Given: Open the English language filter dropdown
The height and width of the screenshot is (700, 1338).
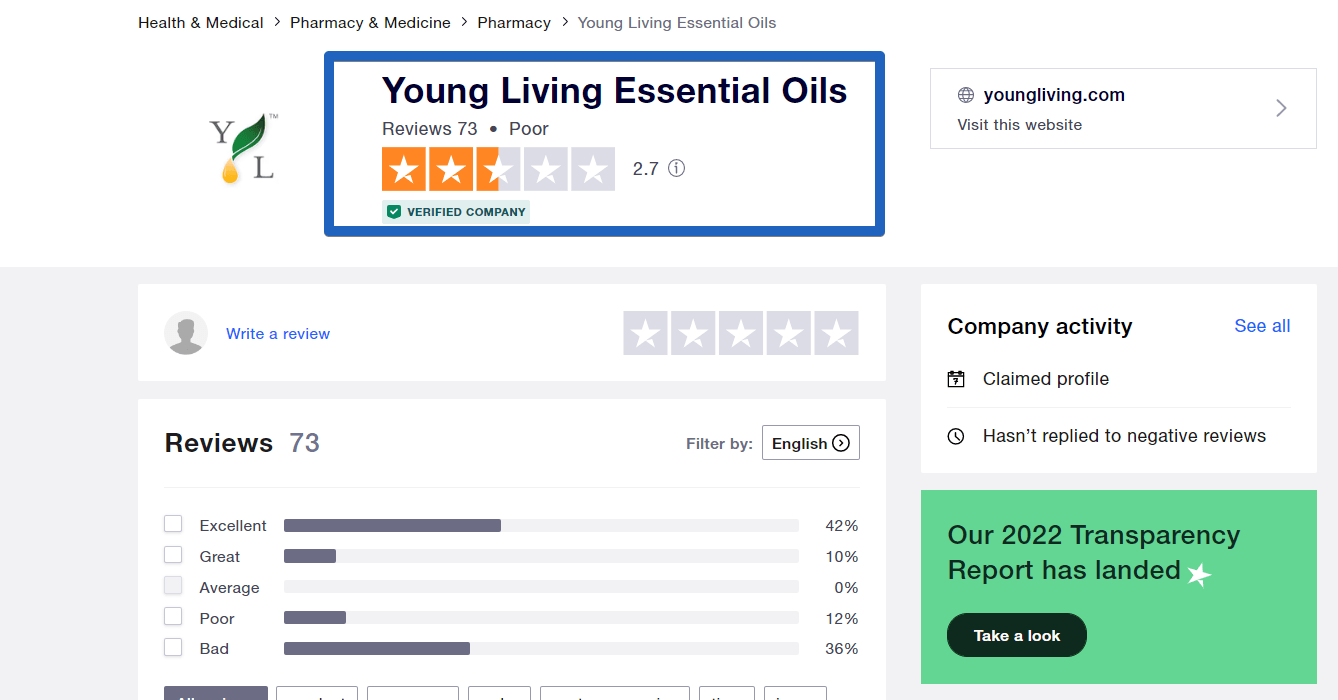Looking at the screenshot, I should 810,443.
